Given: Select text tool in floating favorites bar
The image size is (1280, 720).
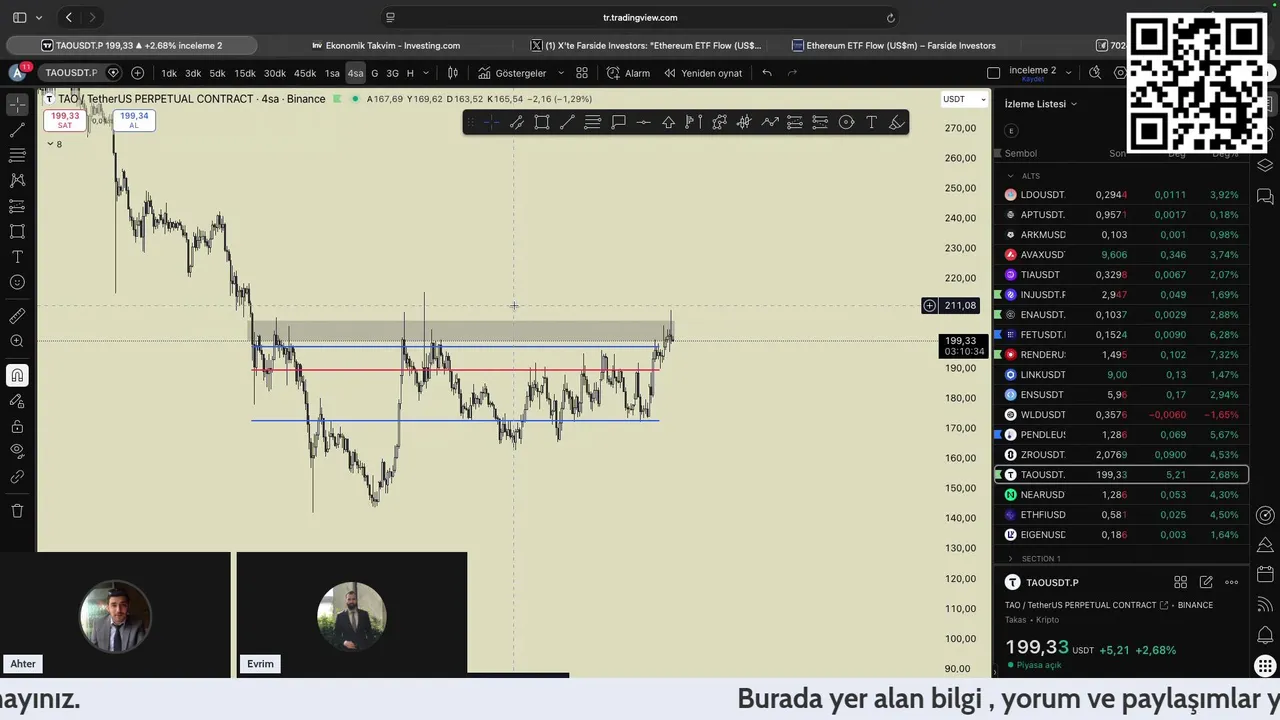Looking at the screenshot, I should [871, 122].
